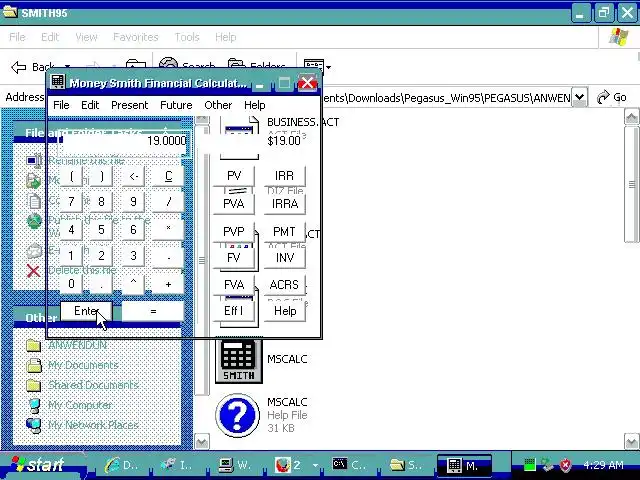Select the MSCALC Smith calculator icon

(x=239, y=361)
